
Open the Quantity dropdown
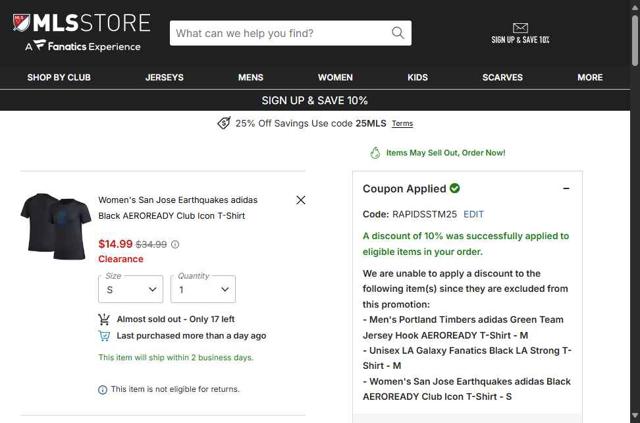pyautogui.click(x=203, y=289)
